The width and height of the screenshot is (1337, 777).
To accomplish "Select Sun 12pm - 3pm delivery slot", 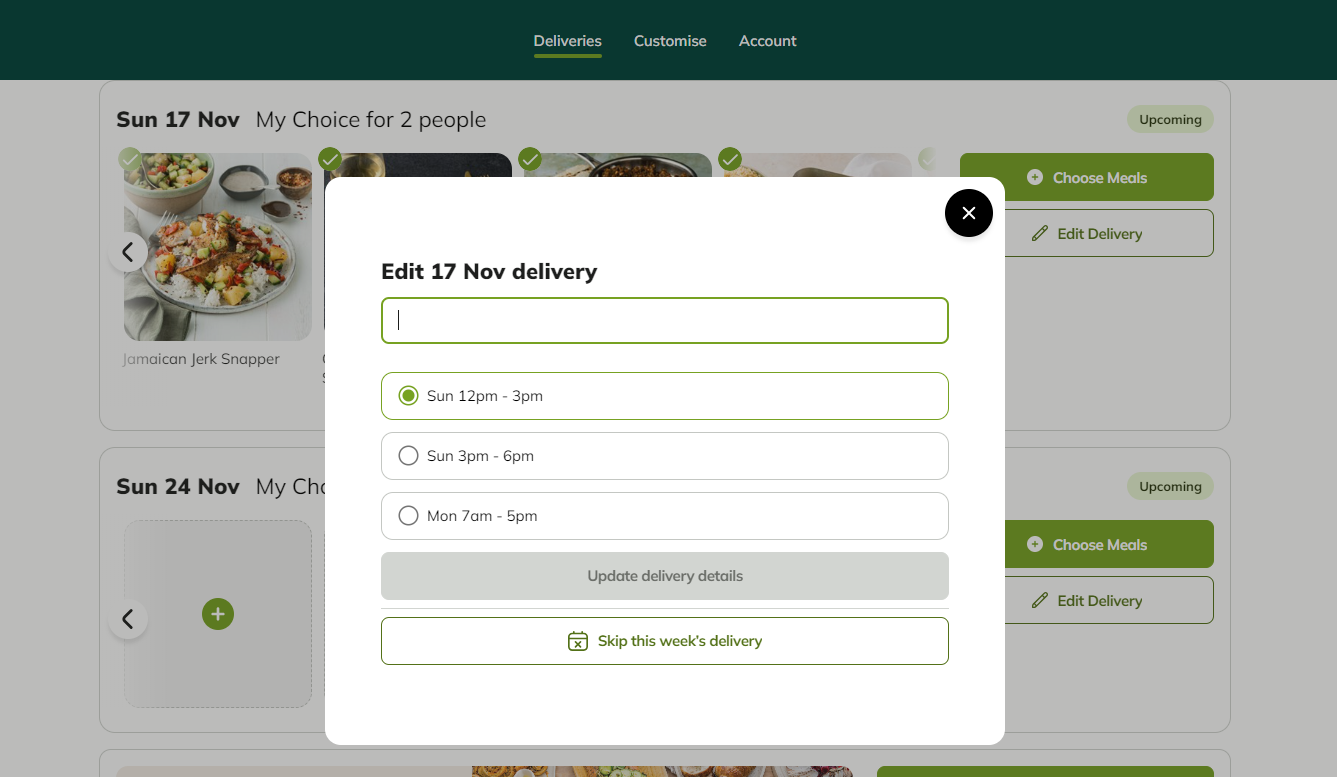I will coord(664,396).
